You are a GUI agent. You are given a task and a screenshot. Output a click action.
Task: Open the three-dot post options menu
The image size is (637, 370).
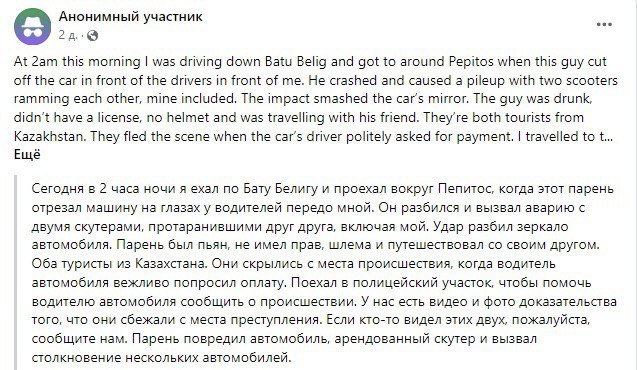click(604, 25)
